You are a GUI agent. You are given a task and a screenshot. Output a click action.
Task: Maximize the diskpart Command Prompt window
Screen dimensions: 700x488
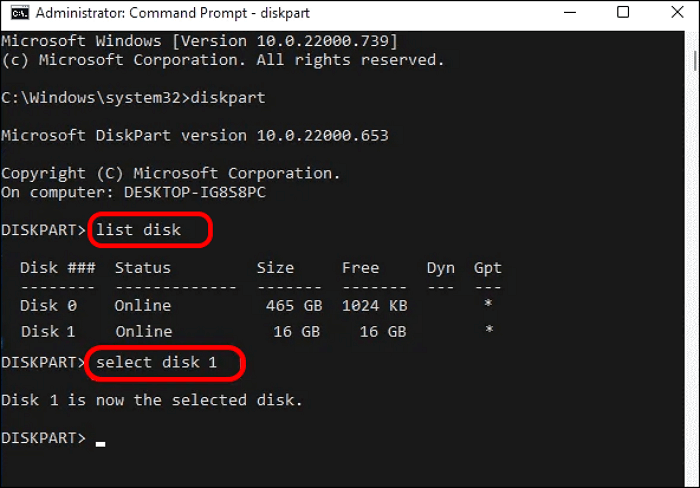coord(623,12)
